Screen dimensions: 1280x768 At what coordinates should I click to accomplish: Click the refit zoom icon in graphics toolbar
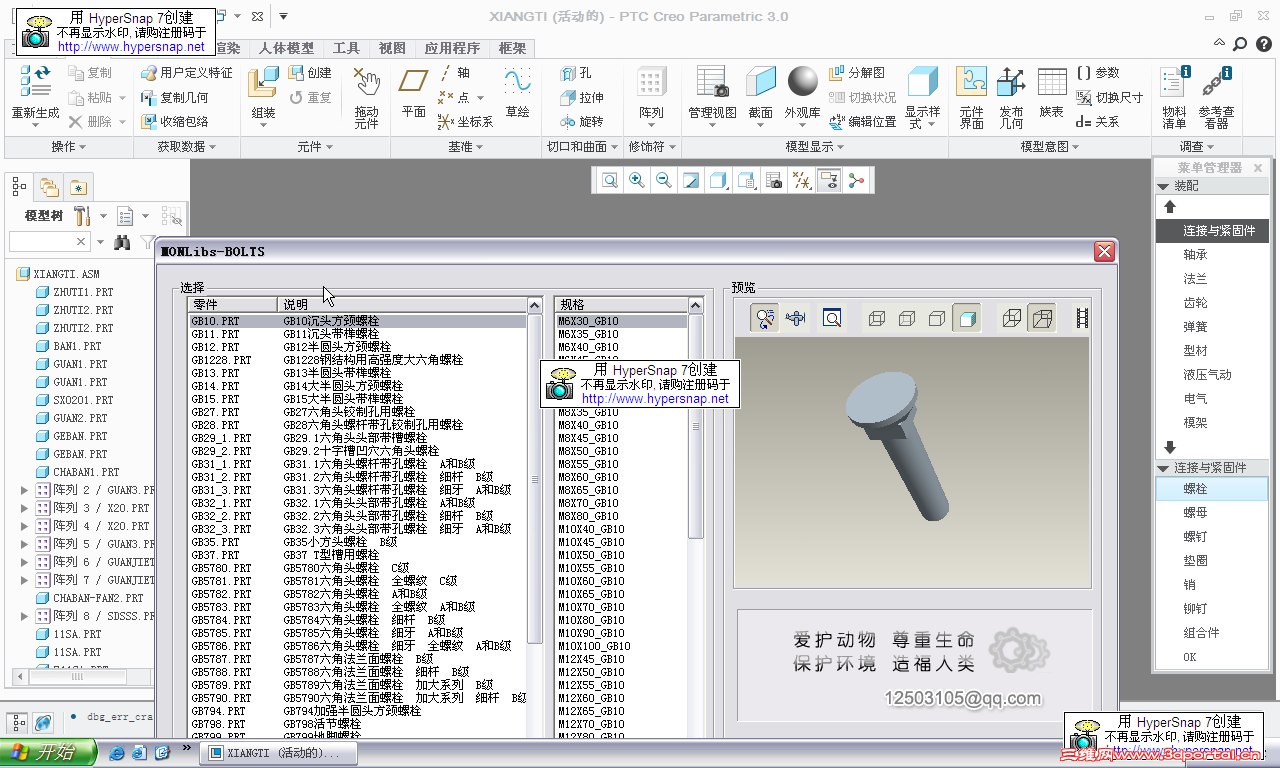(609, 180)
